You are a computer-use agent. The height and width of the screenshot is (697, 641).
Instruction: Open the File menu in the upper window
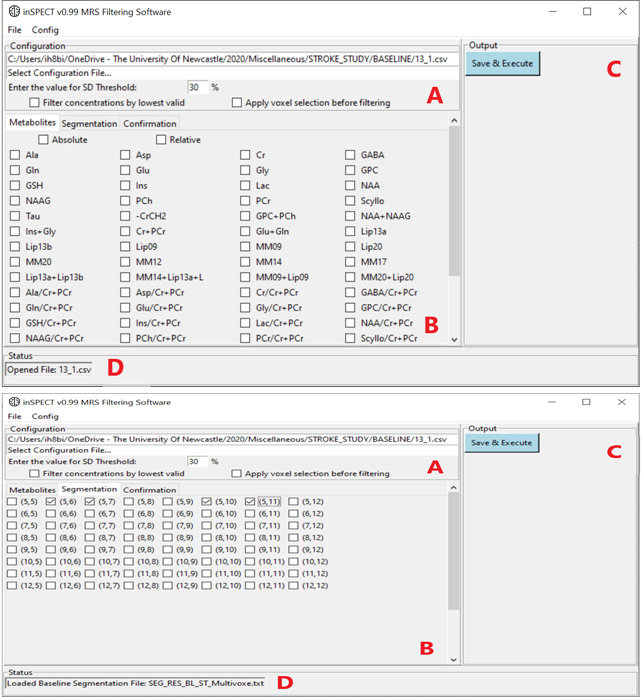(15, 30)
